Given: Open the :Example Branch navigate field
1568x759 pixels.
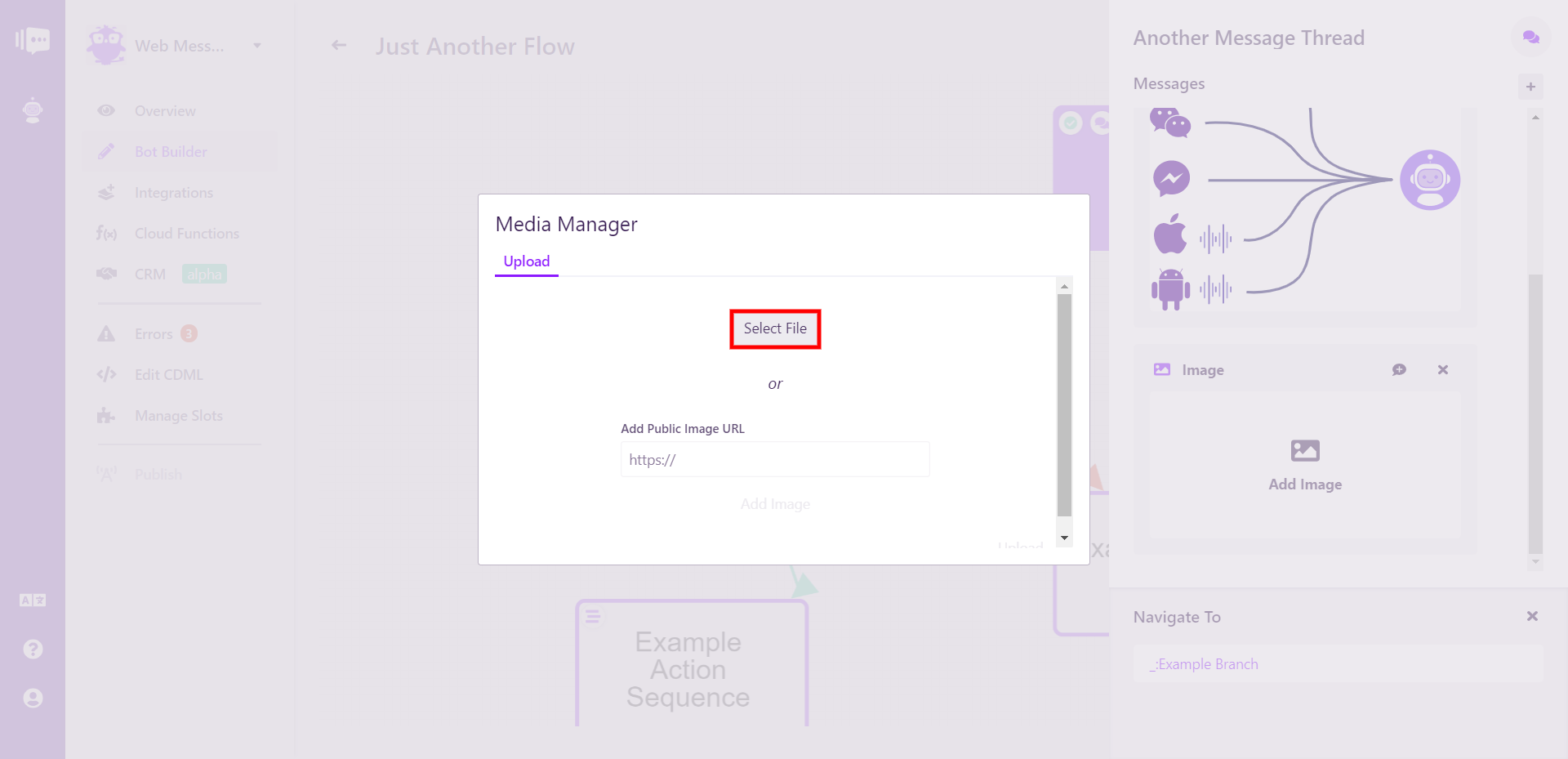Looking at the screenshot, I should tap(1338, 664).
